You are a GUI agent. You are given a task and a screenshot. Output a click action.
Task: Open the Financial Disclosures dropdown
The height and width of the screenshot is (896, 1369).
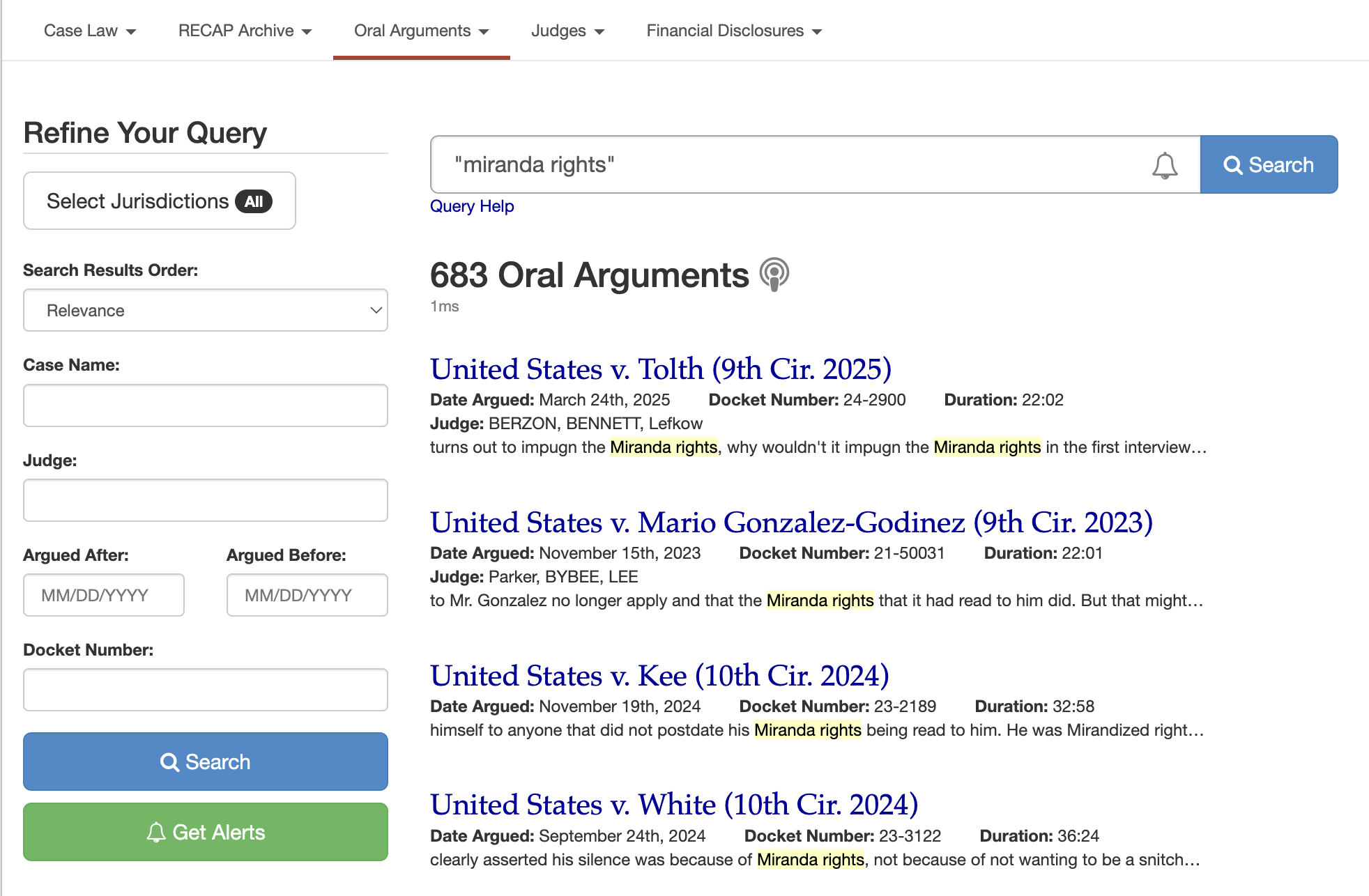[x=734, y=30]
